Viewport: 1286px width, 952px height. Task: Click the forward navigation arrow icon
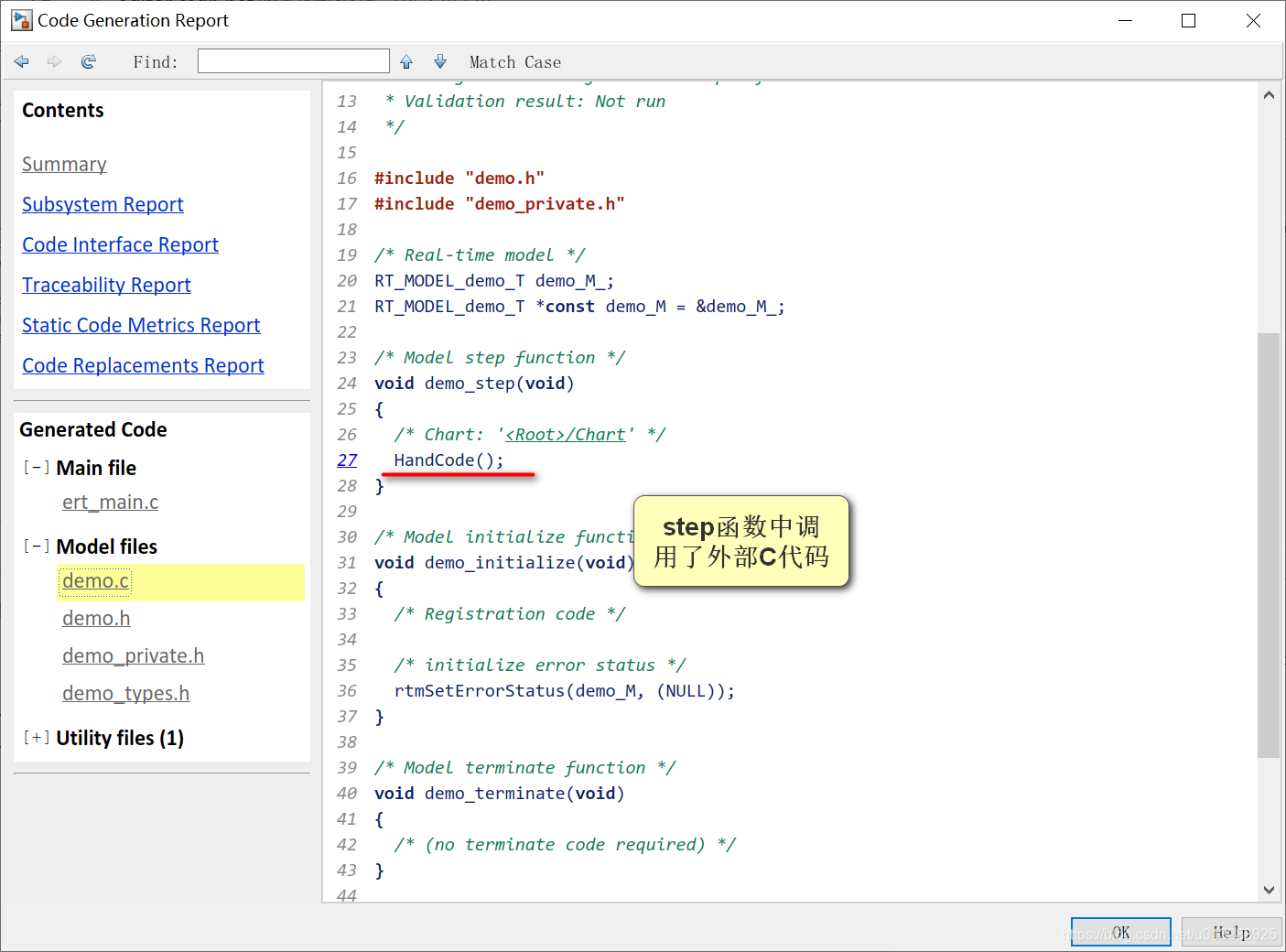(x=55, y=61)
